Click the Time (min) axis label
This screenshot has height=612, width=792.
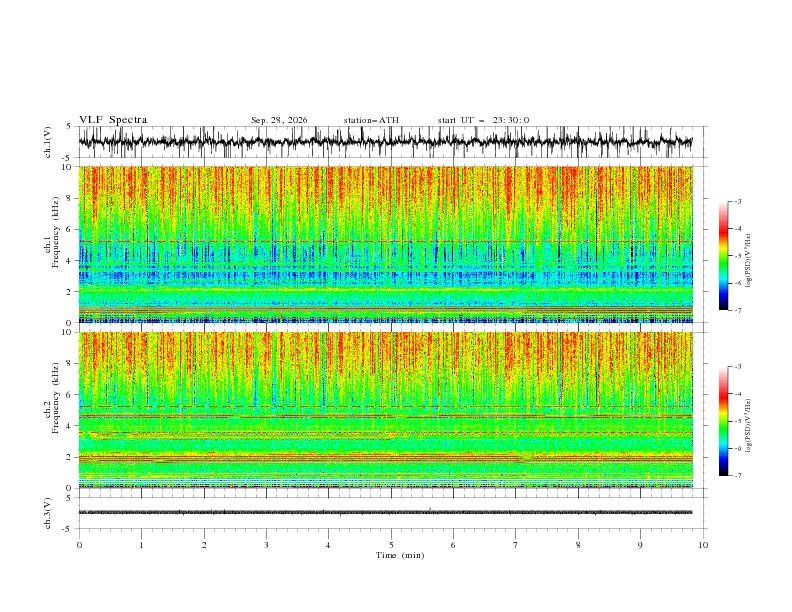click(x=400, y=555)
